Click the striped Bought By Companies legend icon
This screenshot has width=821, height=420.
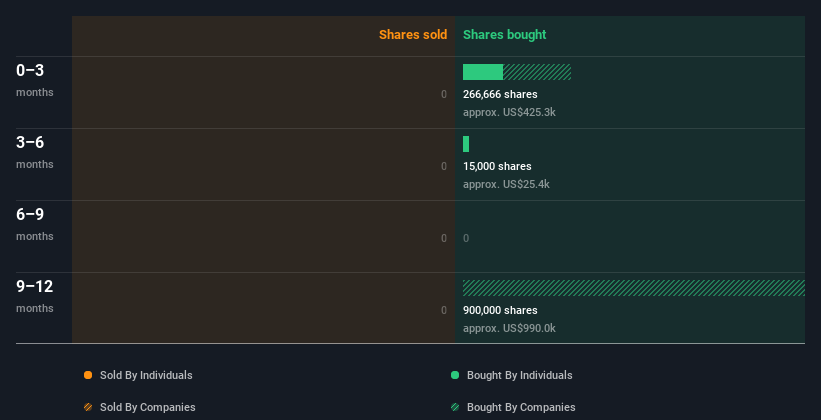click(455, 407)
